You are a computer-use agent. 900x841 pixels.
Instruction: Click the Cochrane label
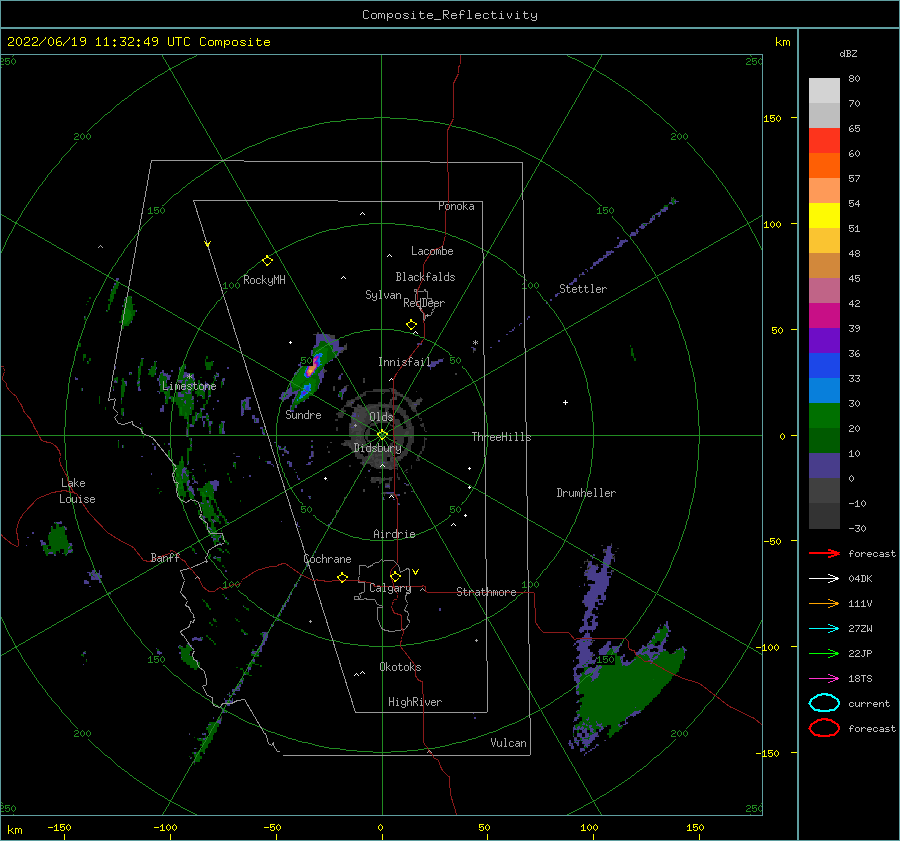[x=327, y=559]
